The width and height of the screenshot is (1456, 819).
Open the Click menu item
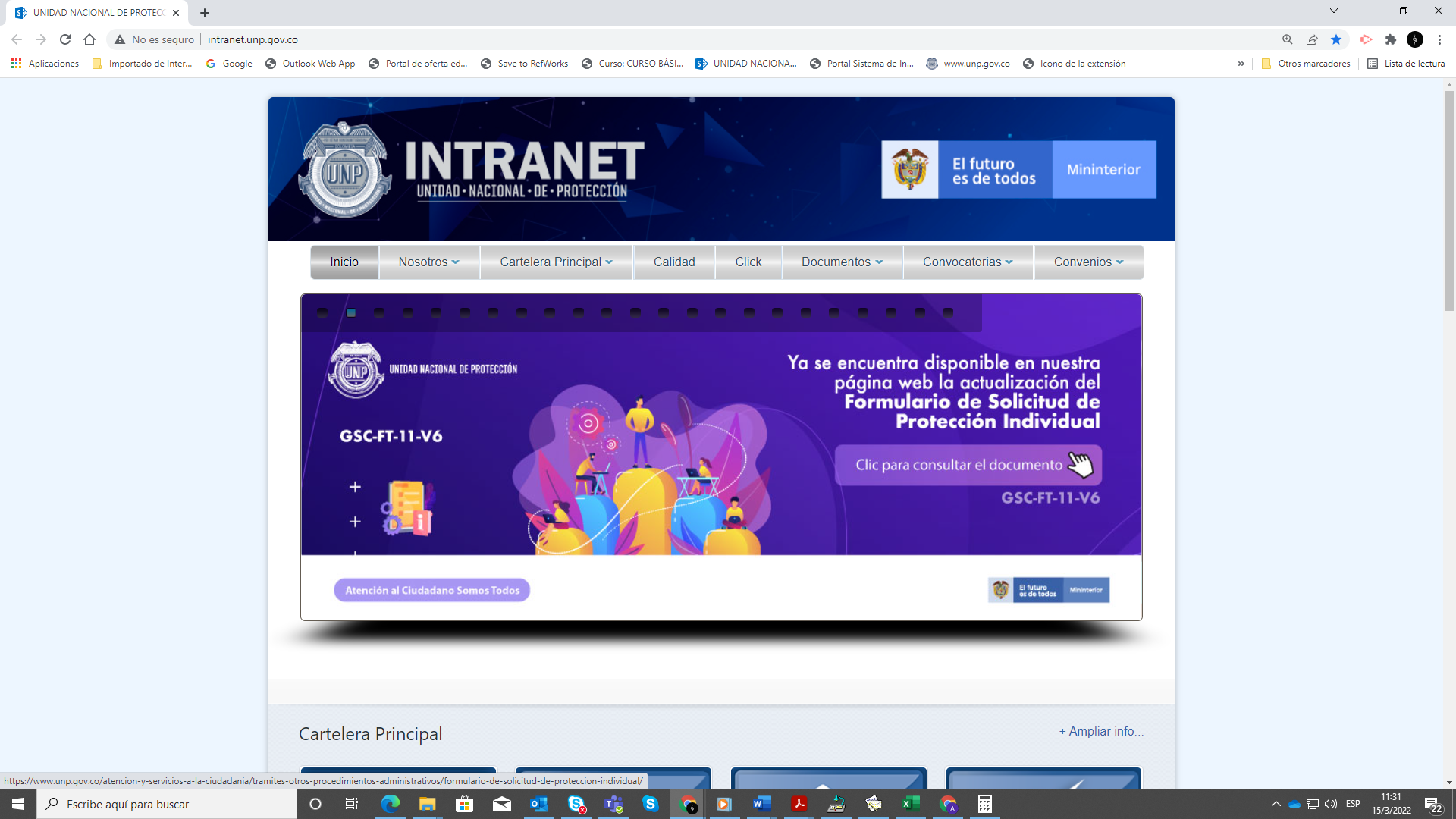pyautogui.click(x=748, y=262)
